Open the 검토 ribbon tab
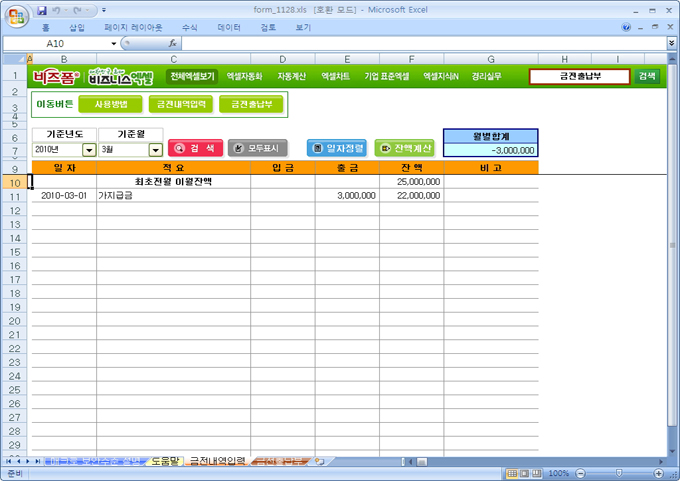The width and height of the screenshot is (680, 481). click(268, 28)
